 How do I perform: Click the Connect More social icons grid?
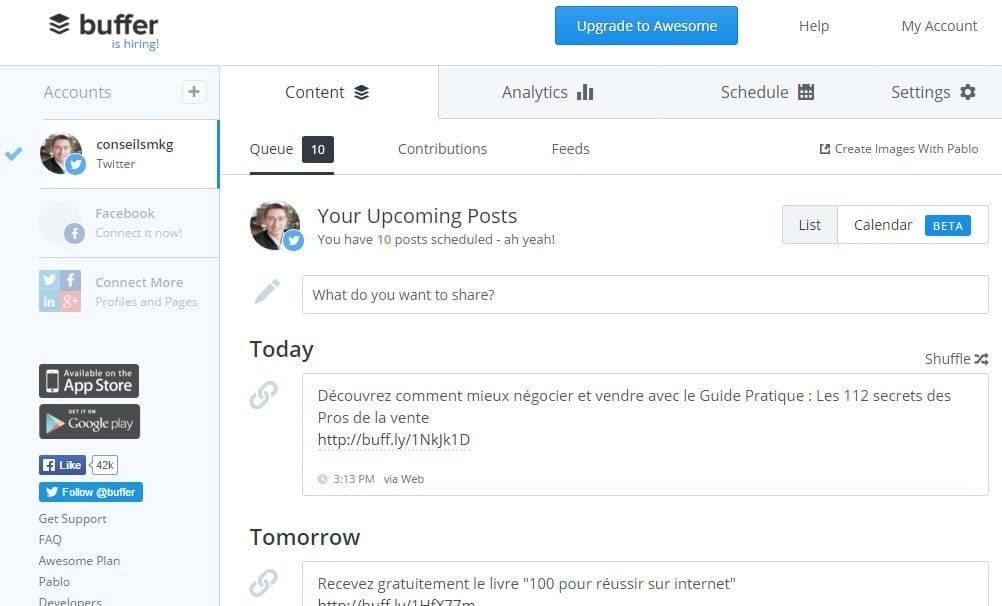(60, 291)
